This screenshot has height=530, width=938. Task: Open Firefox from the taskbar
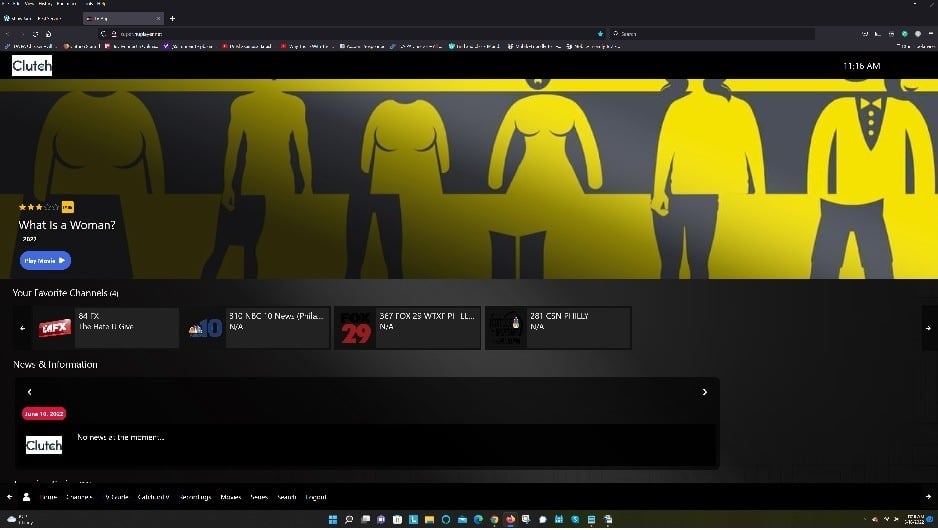tap(510, 520)
